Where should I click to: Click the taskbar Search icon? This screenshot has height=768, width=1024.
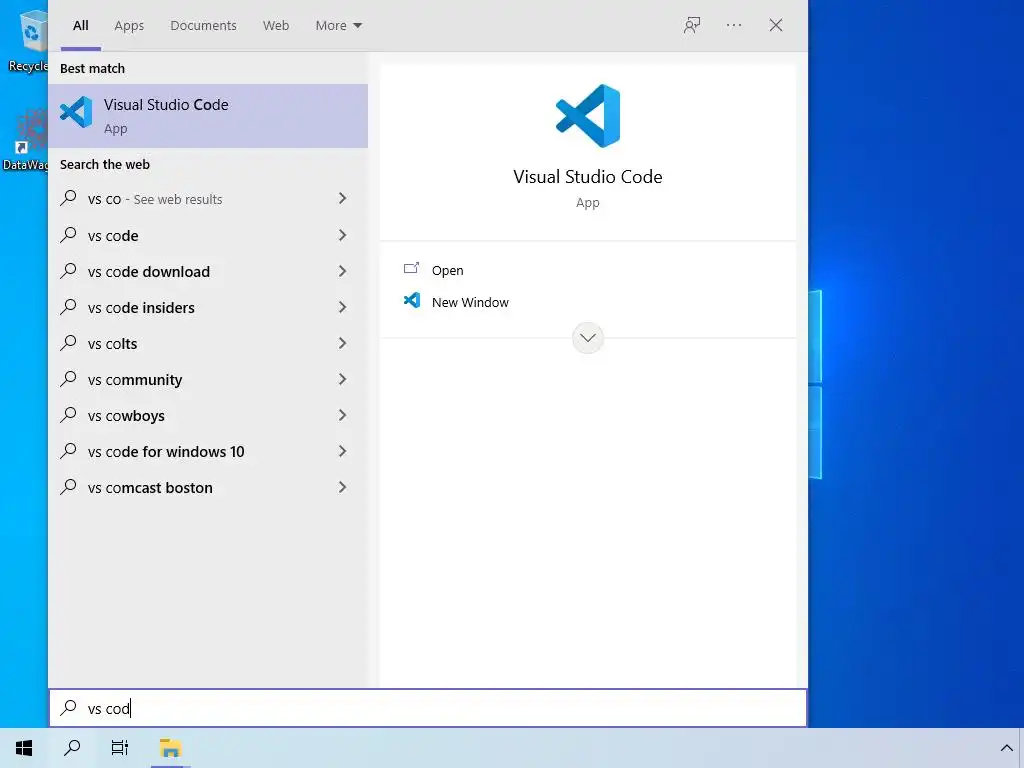pos(72,748)
